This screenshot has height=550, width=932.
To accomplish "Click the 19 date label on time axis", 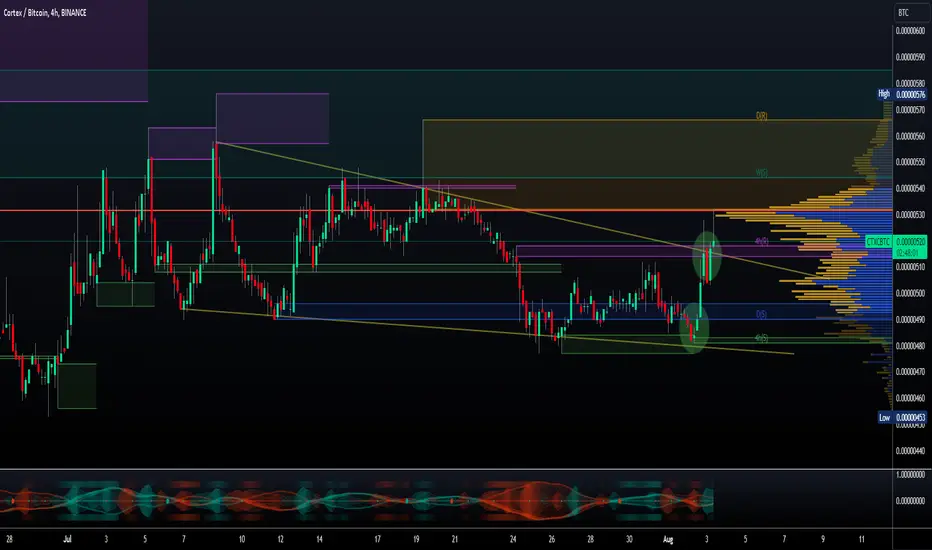I will (x=416, y=539).
